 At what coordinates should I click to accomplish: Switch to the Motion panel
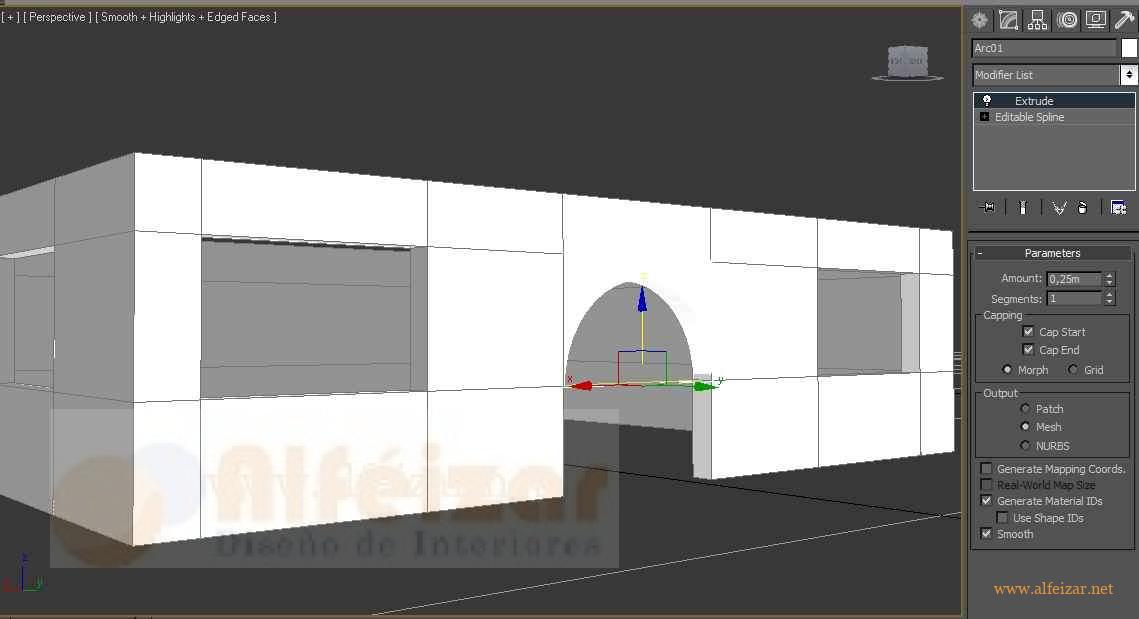pyautogui.click(x=1066, y=19)
